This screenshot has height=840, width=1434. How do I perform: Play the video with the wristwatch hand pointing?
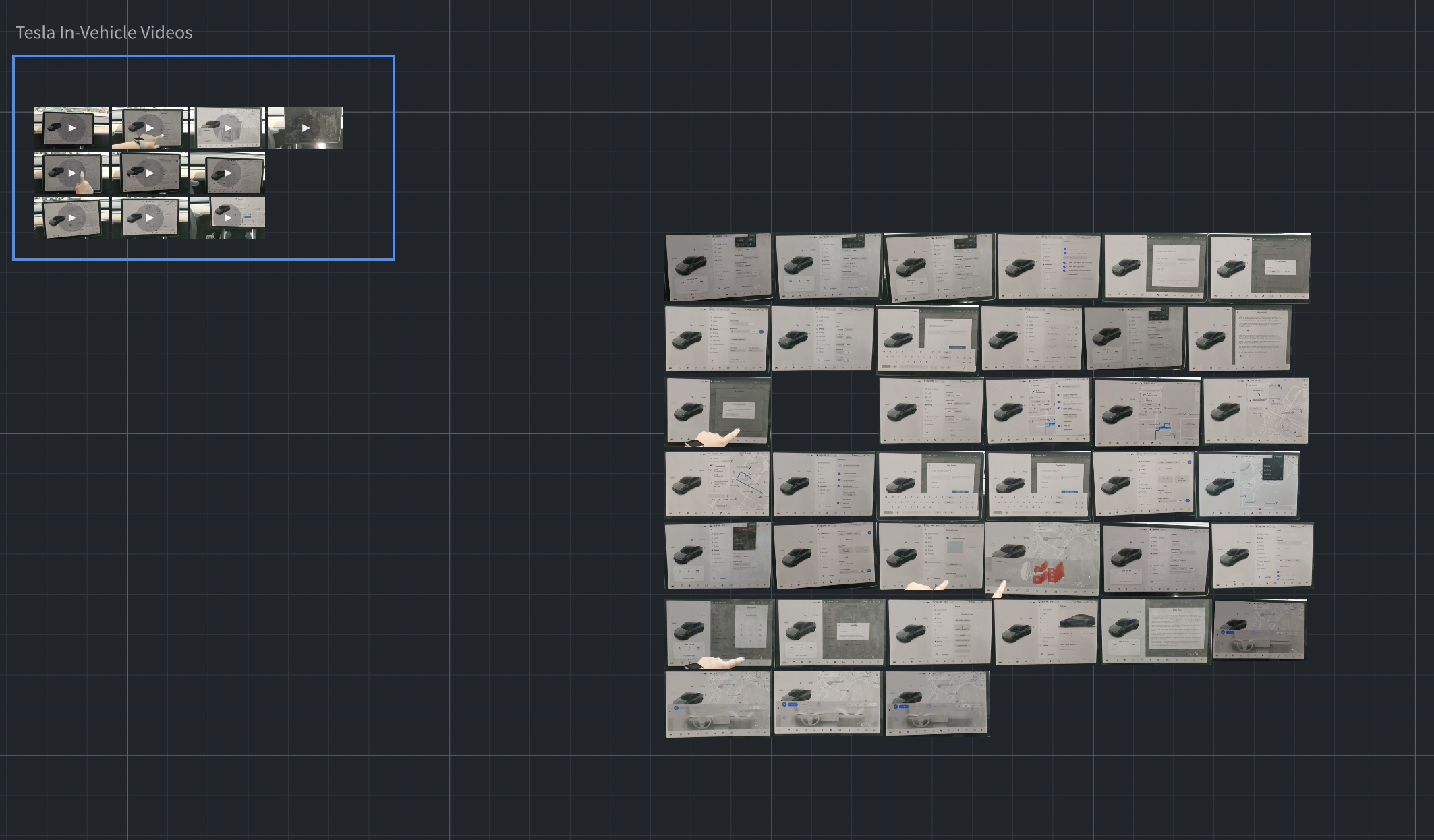(x=150, y=127)
